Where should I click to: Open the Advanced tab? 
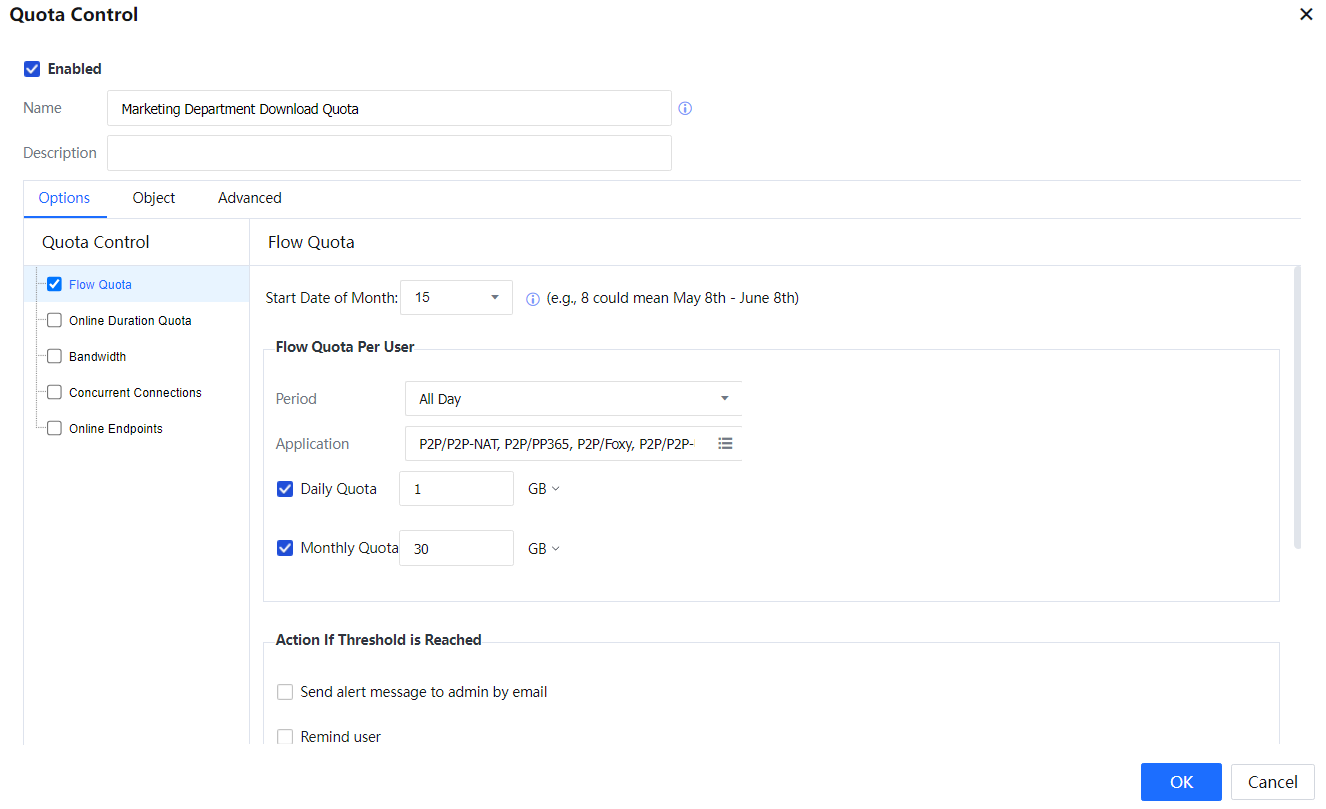click(249, 198)
